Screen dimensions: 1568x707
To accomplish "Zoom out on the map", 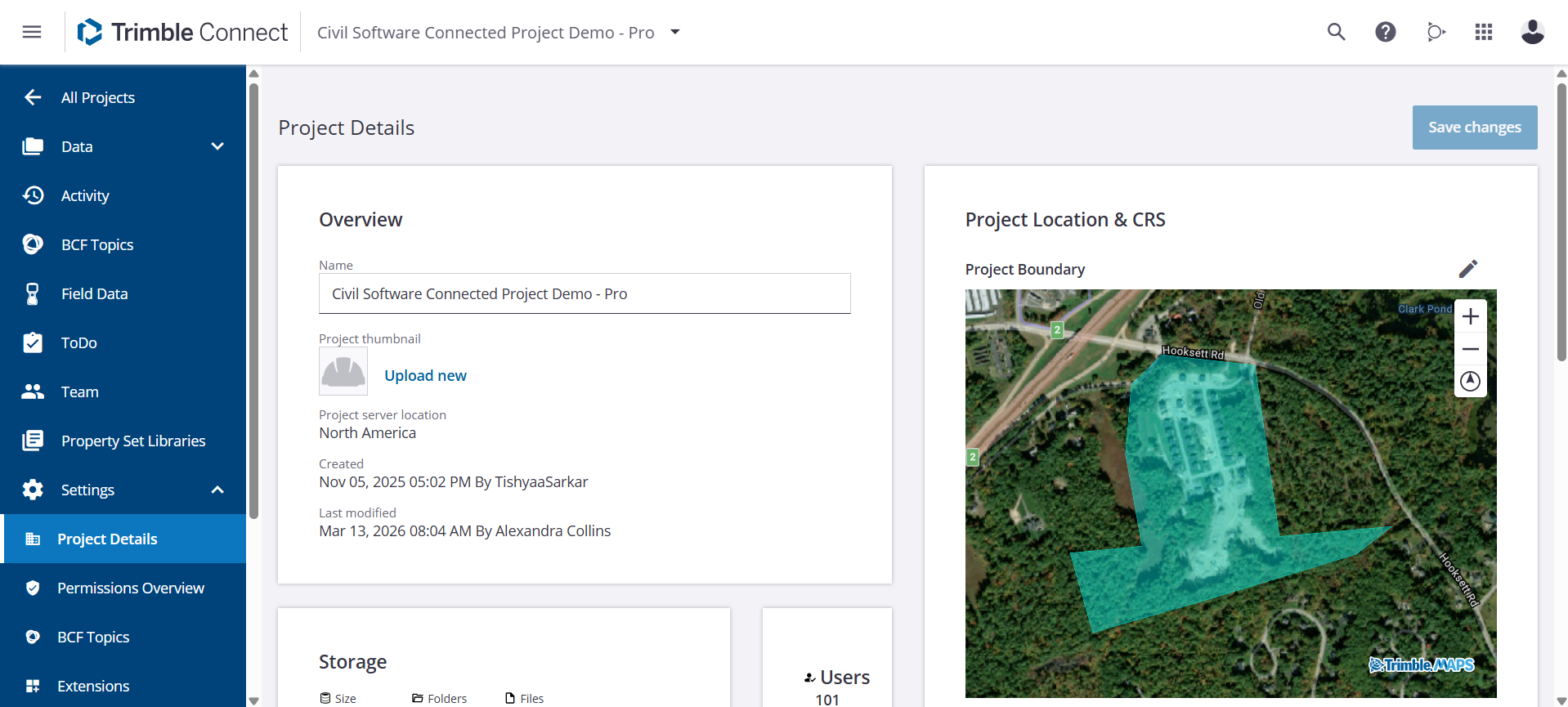I will point(1470,349).
